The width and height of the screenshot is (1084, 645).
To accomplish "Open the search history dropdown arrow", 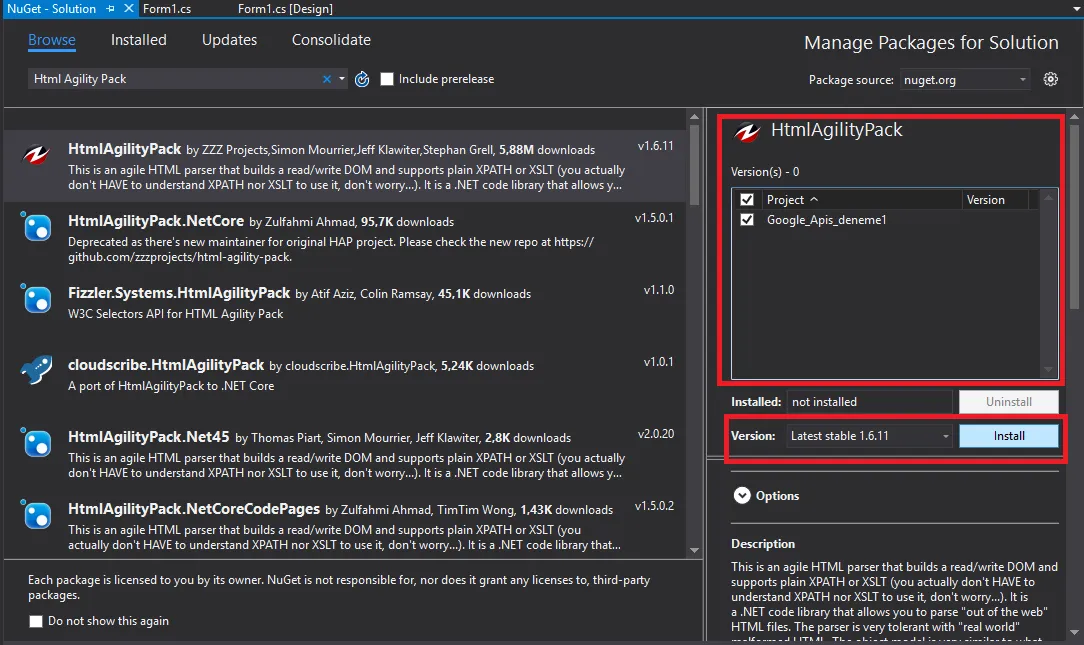I will (x=342, y=79).
